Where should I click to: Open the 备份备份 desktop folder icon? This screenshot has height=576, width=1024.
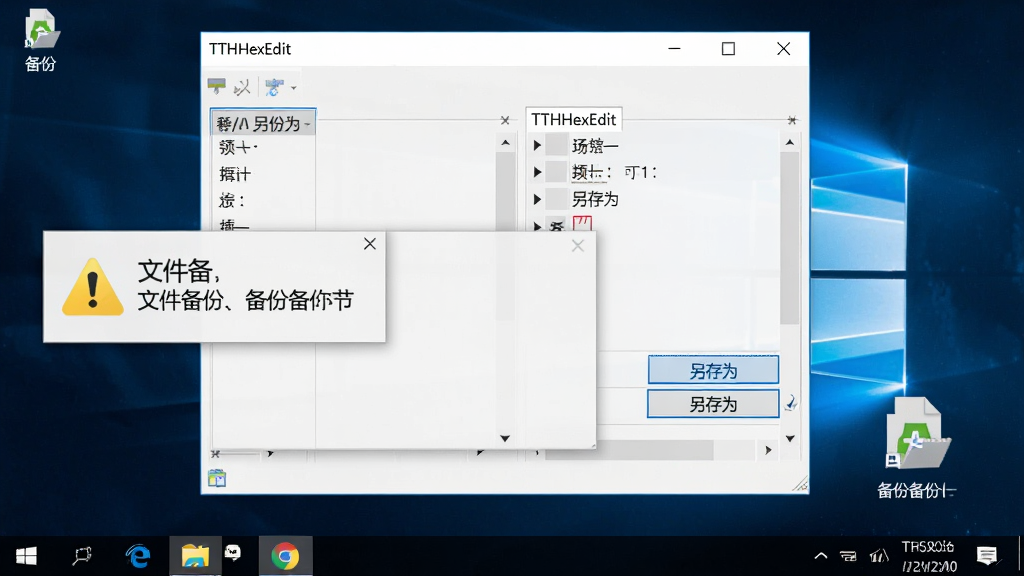click(x=918, y=433)
